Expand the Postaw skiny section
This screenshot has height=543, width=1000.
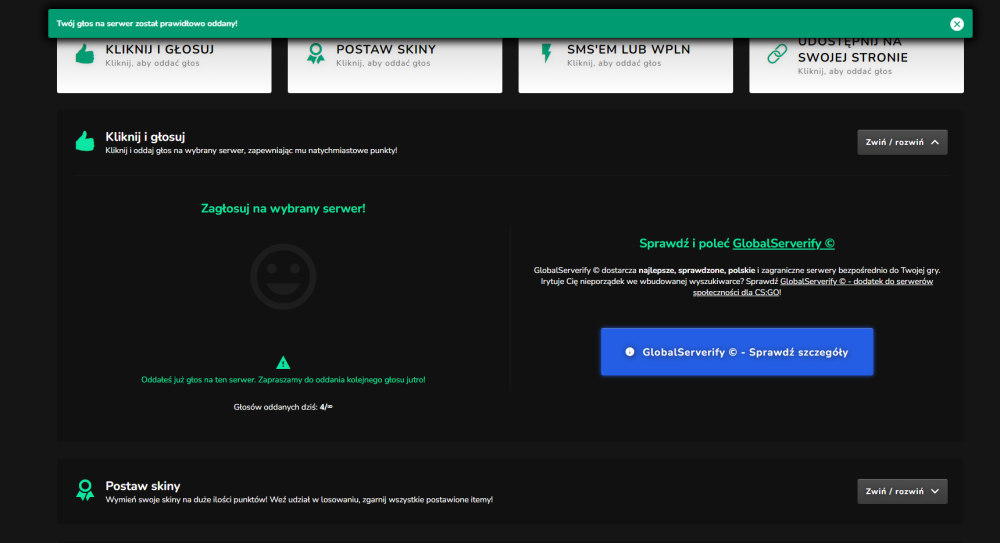coord(902,491)
